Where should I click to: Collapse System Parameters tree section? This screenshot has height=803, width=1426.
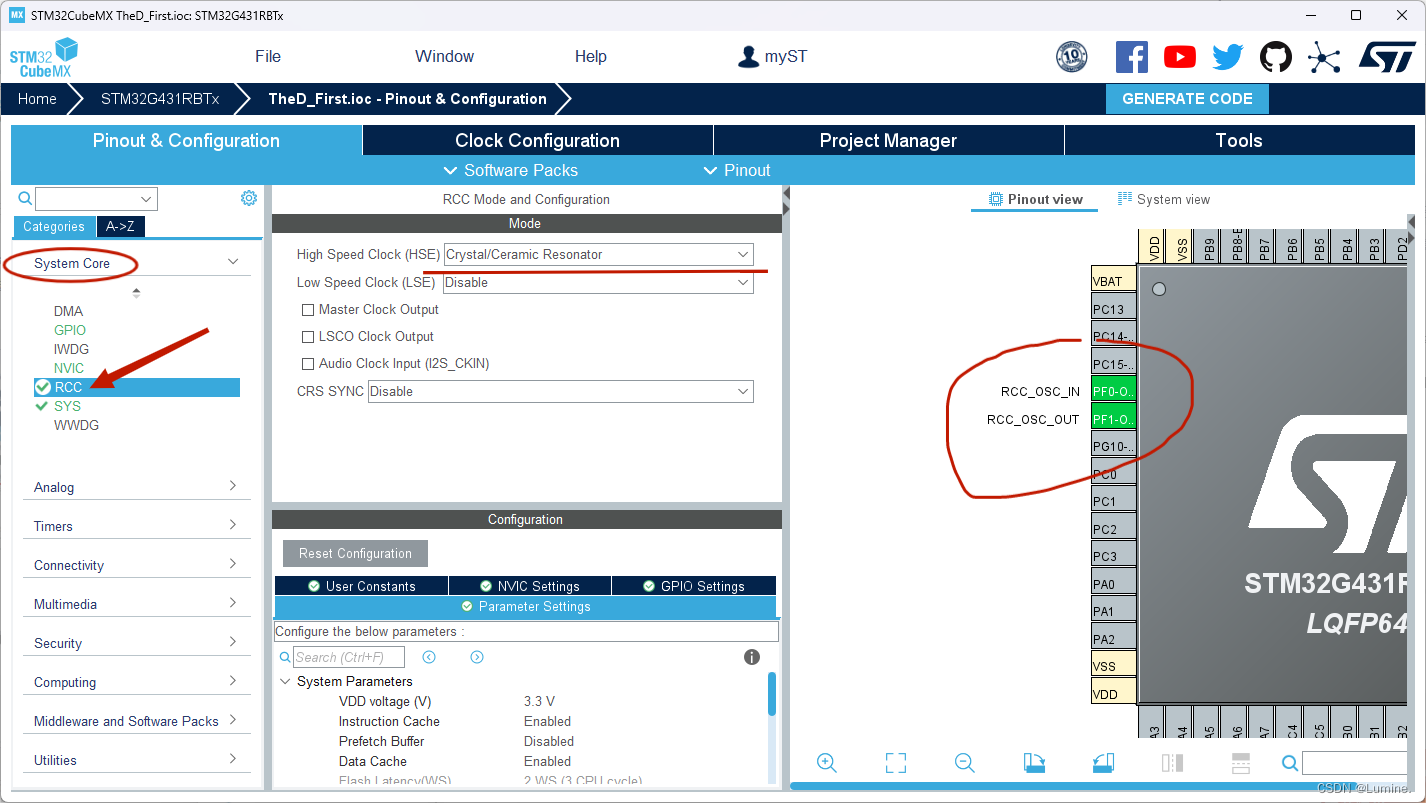pyautogui.click(x=285, y=682)
